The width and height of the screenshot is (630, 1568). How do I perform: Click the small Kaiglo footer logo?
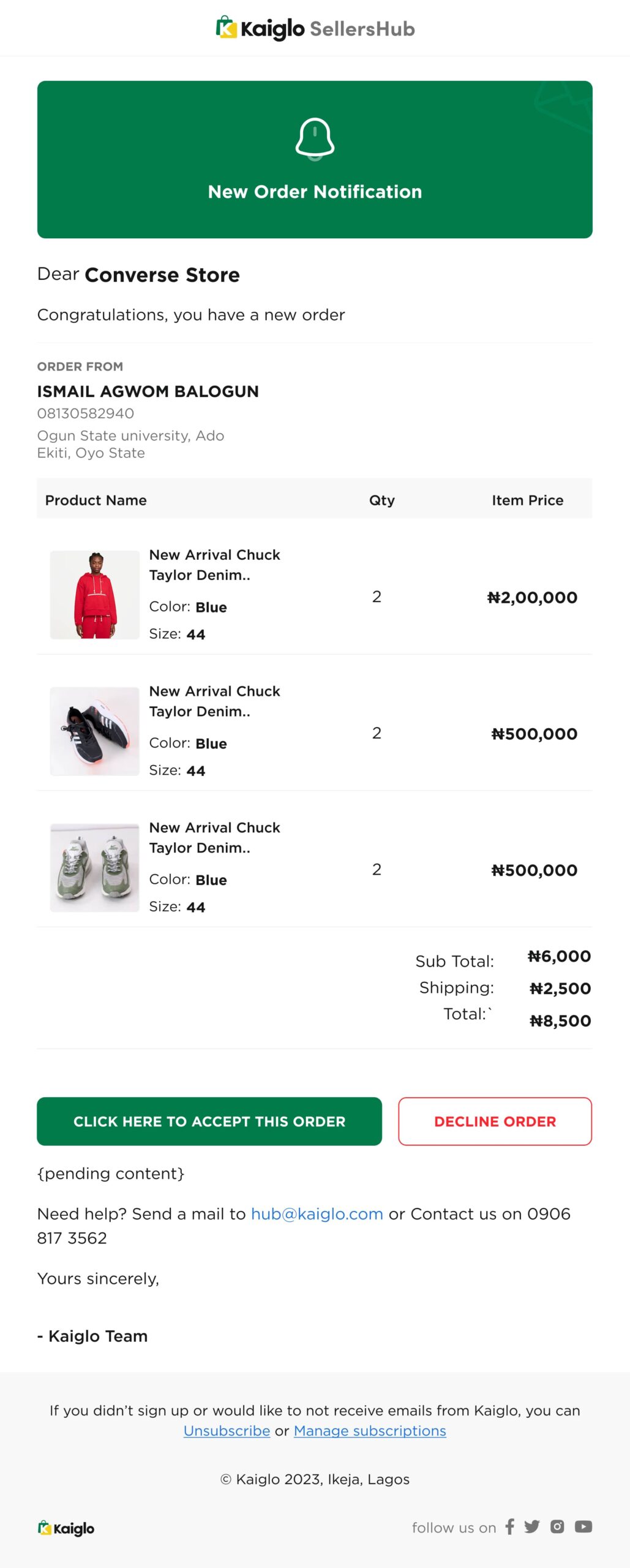66,1528
